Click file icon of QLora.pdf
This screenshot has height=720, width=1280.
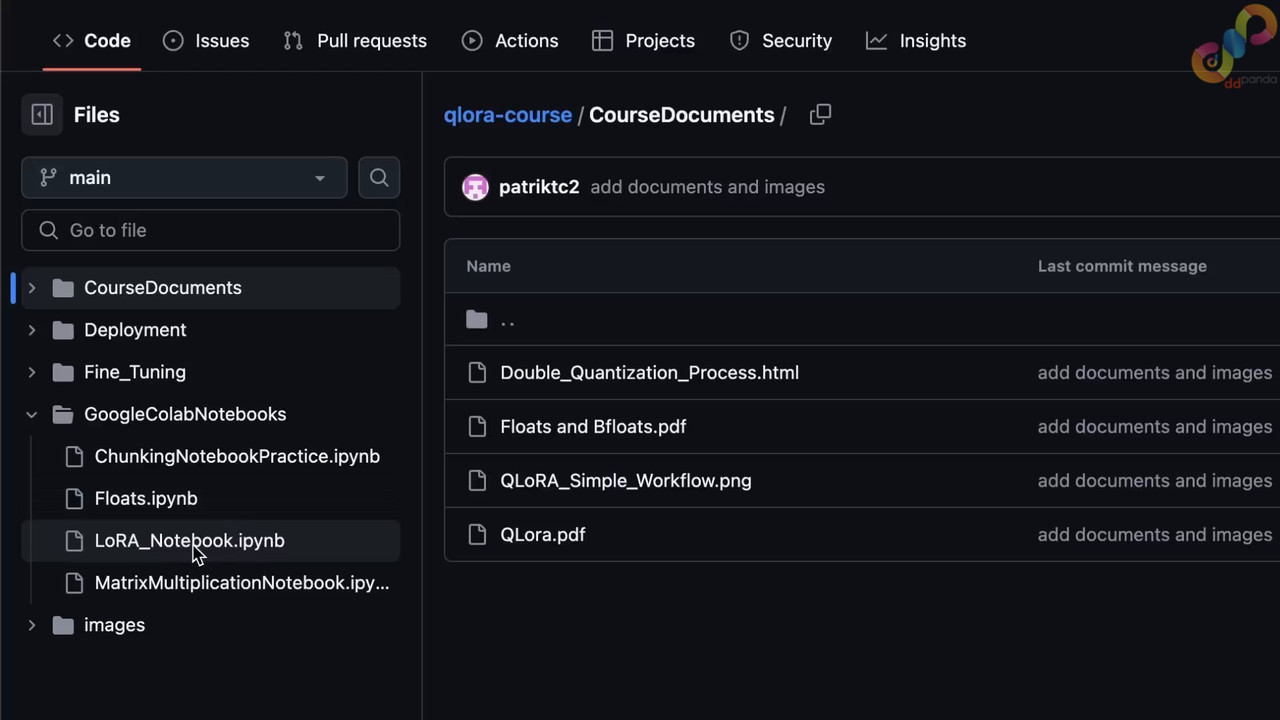click(x=477, y=535)
